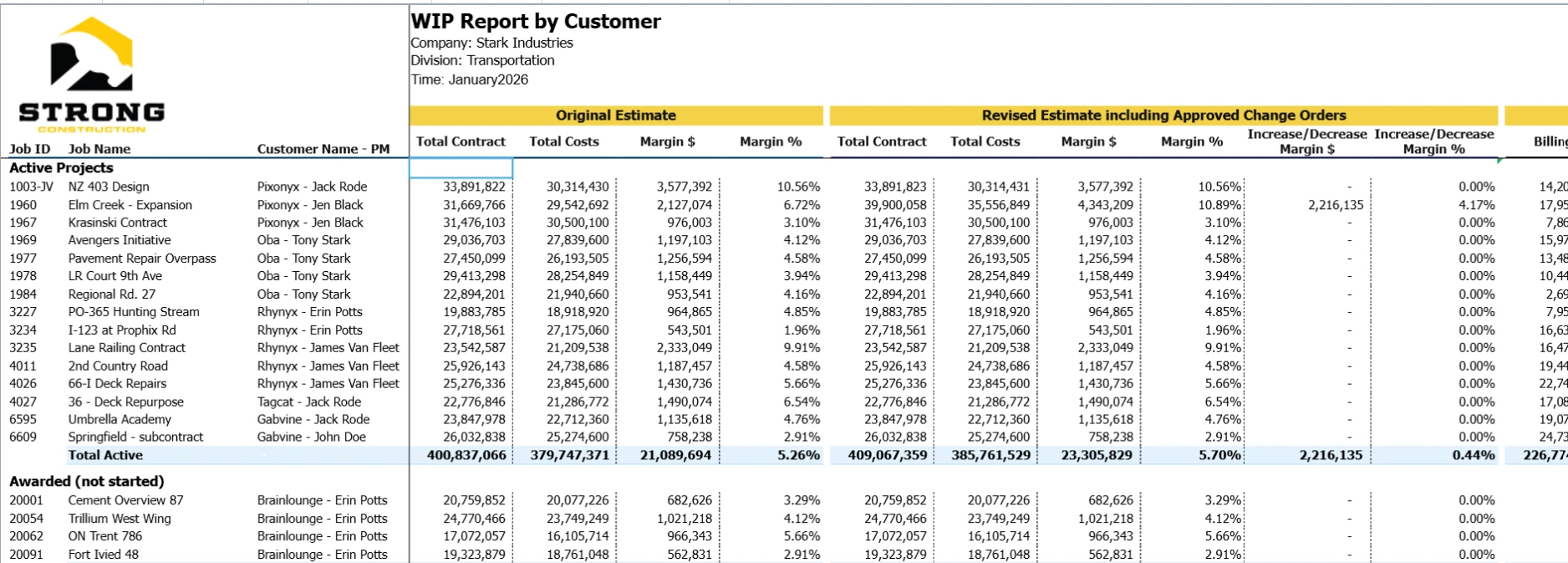
Task: Click Total Active original costs 379,747,371
Action: click(570, 455)
